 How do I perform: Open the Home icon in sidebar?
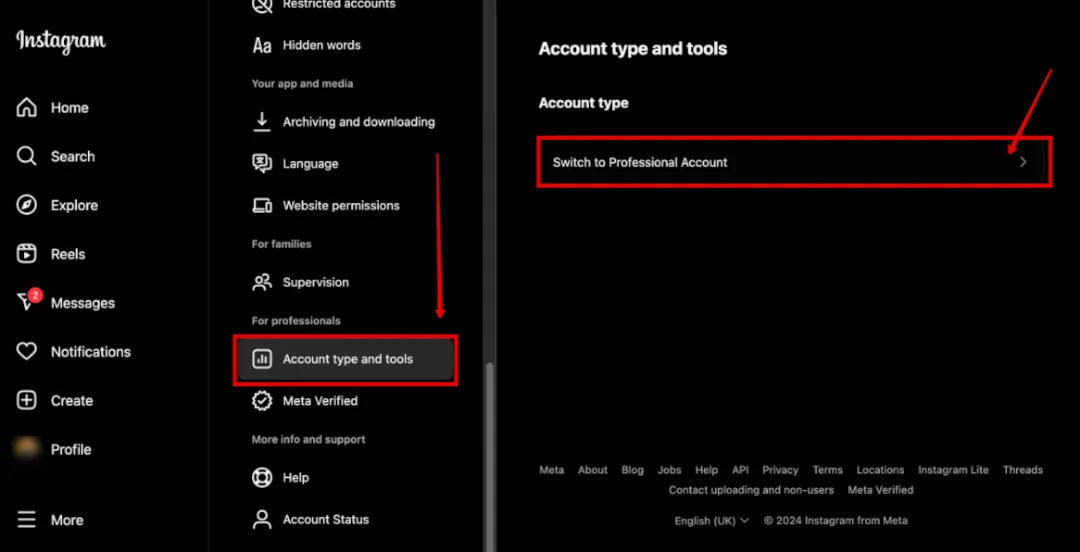tap(26, 108)
